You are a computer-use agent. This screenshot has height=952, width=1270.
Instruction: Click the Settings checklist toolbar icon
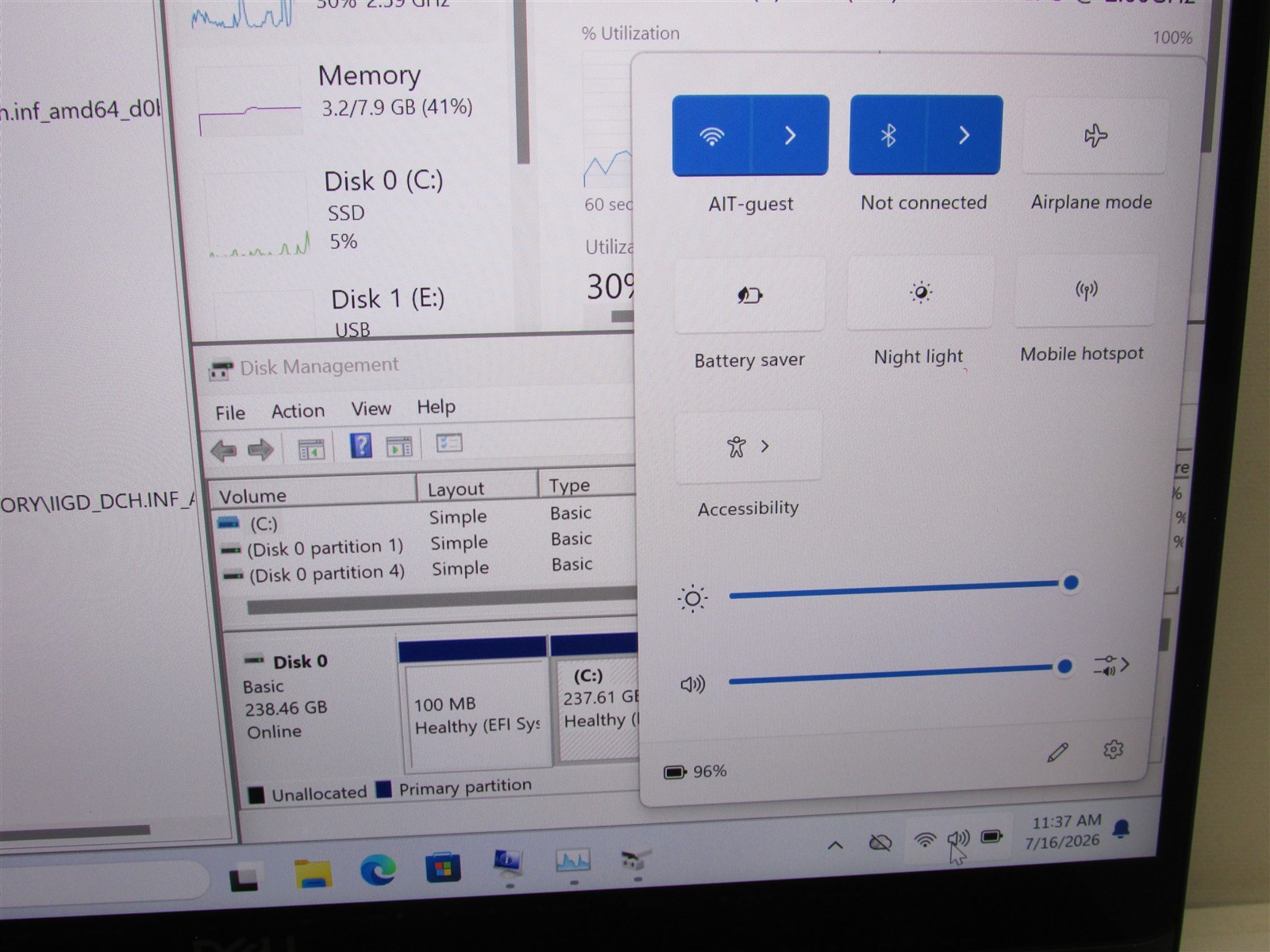449,443
